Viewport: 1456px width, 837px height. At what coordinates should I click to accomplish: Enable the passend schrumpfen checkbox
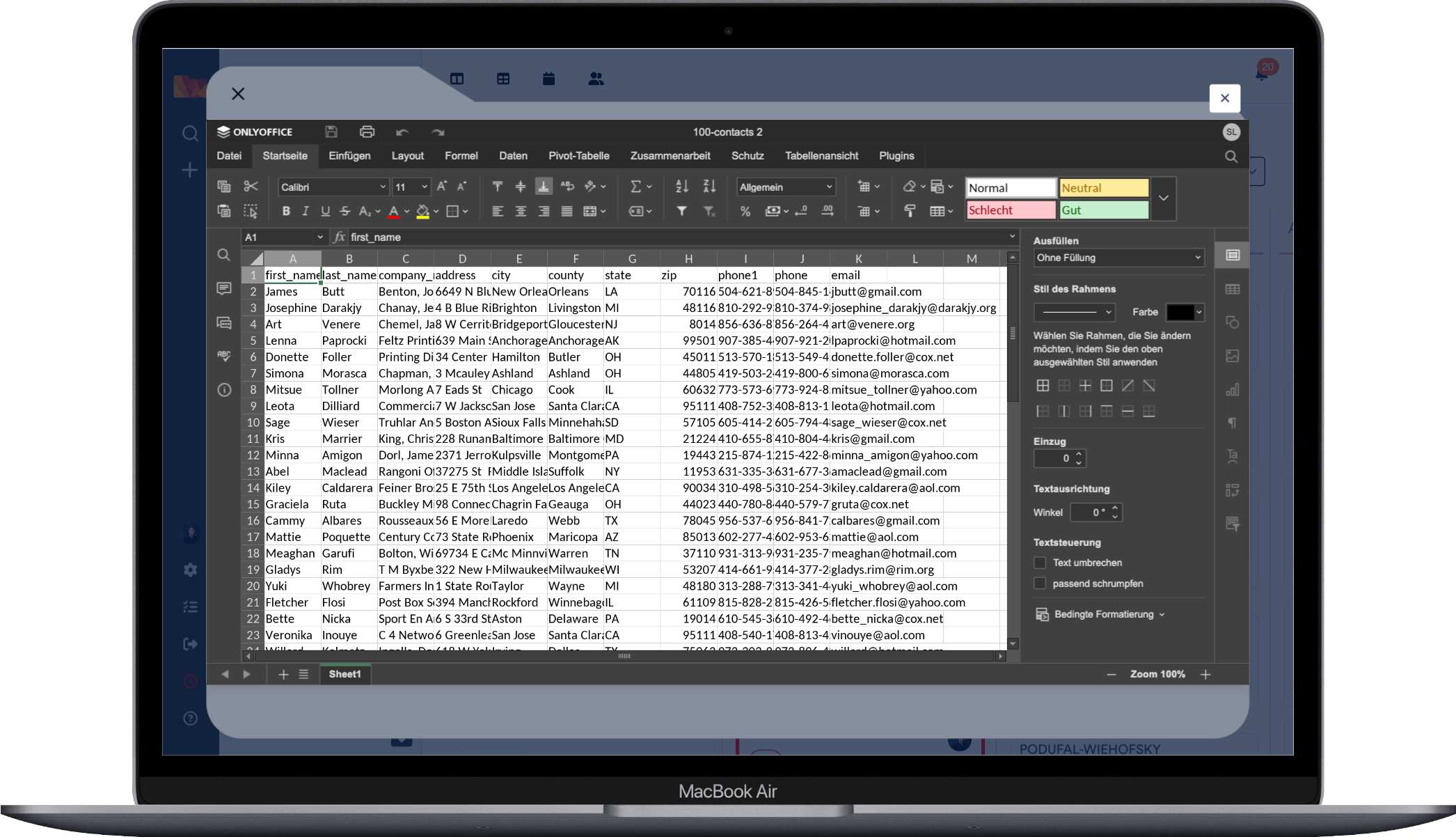(1040, 584)
